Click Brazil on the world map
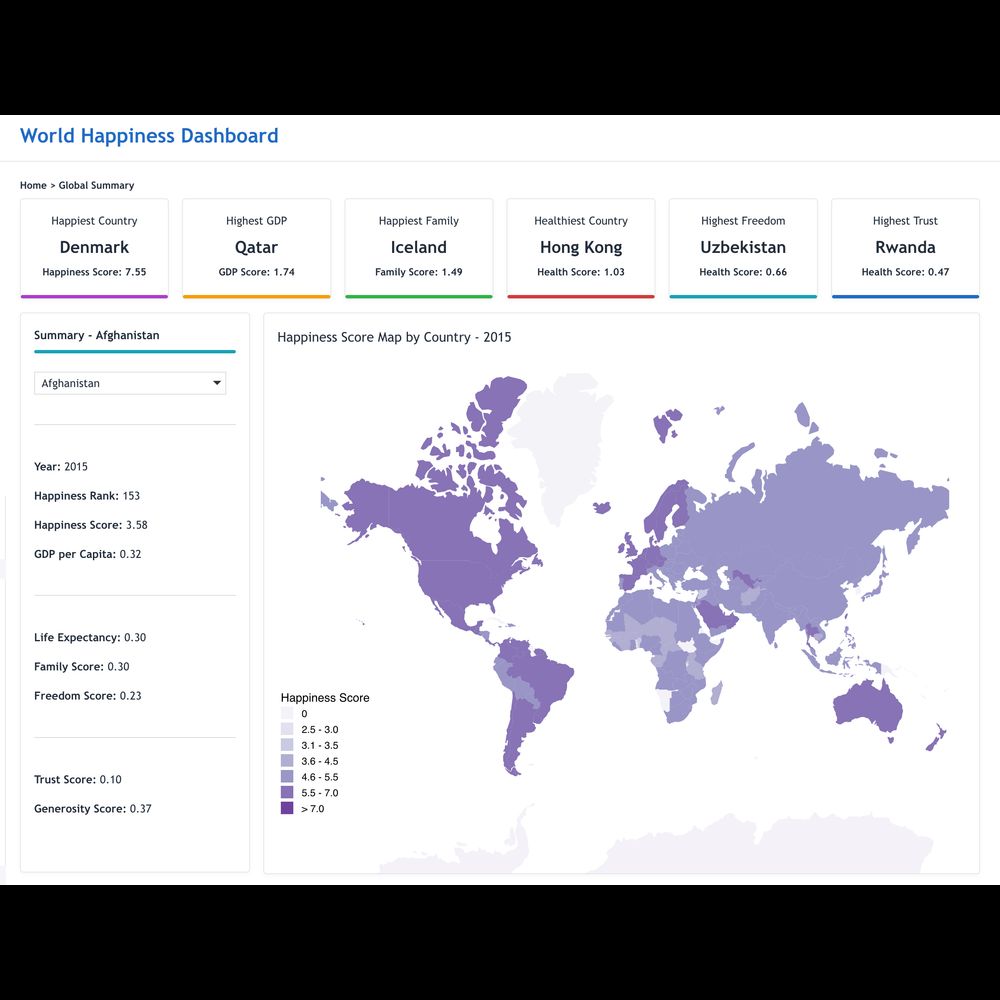Viewport: 1000px width, 1000px height. click(540, 680)
